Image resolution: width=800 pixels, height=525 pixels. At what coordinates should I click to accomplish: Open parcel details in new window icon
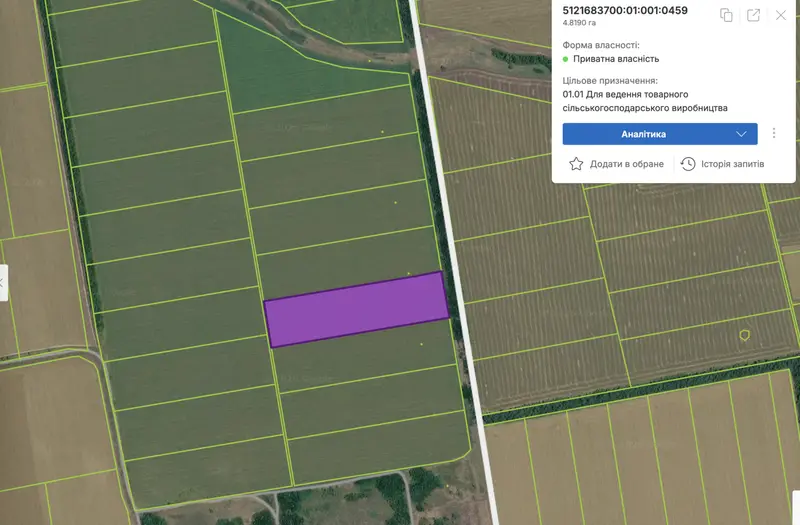click(x=753, y=15)
